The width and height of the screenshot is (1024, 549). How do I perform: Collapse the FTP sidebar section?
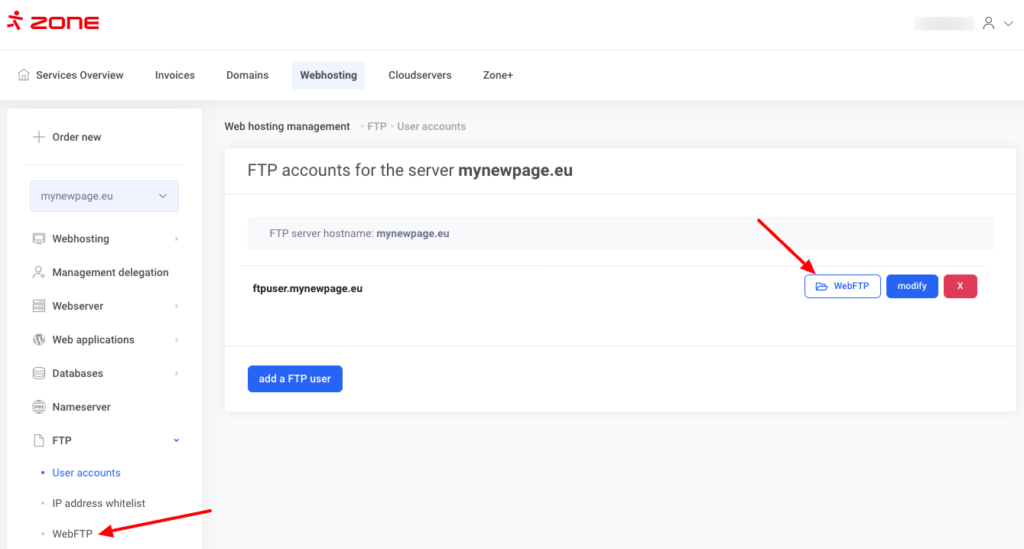click(177, 440)
